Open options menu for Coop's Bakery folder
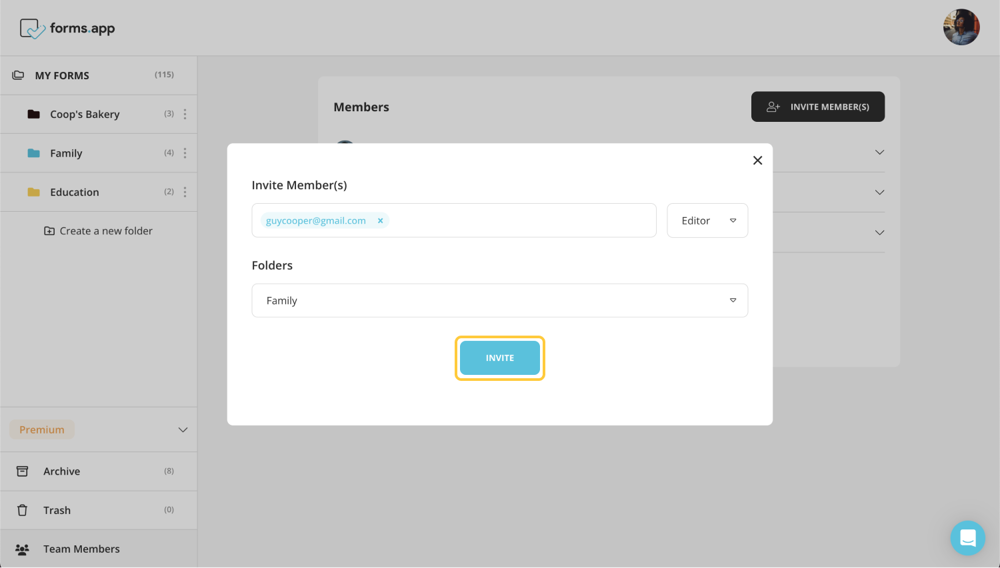1000x568 pixels. pos(185,114)
